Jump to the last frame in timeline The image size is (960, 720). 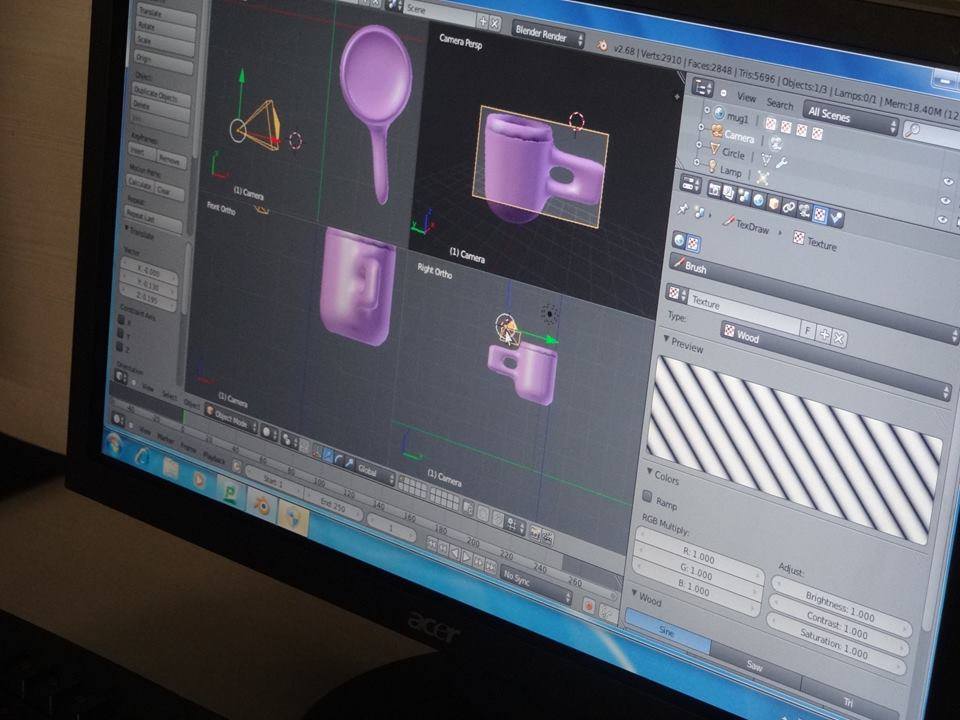(490, 566)
